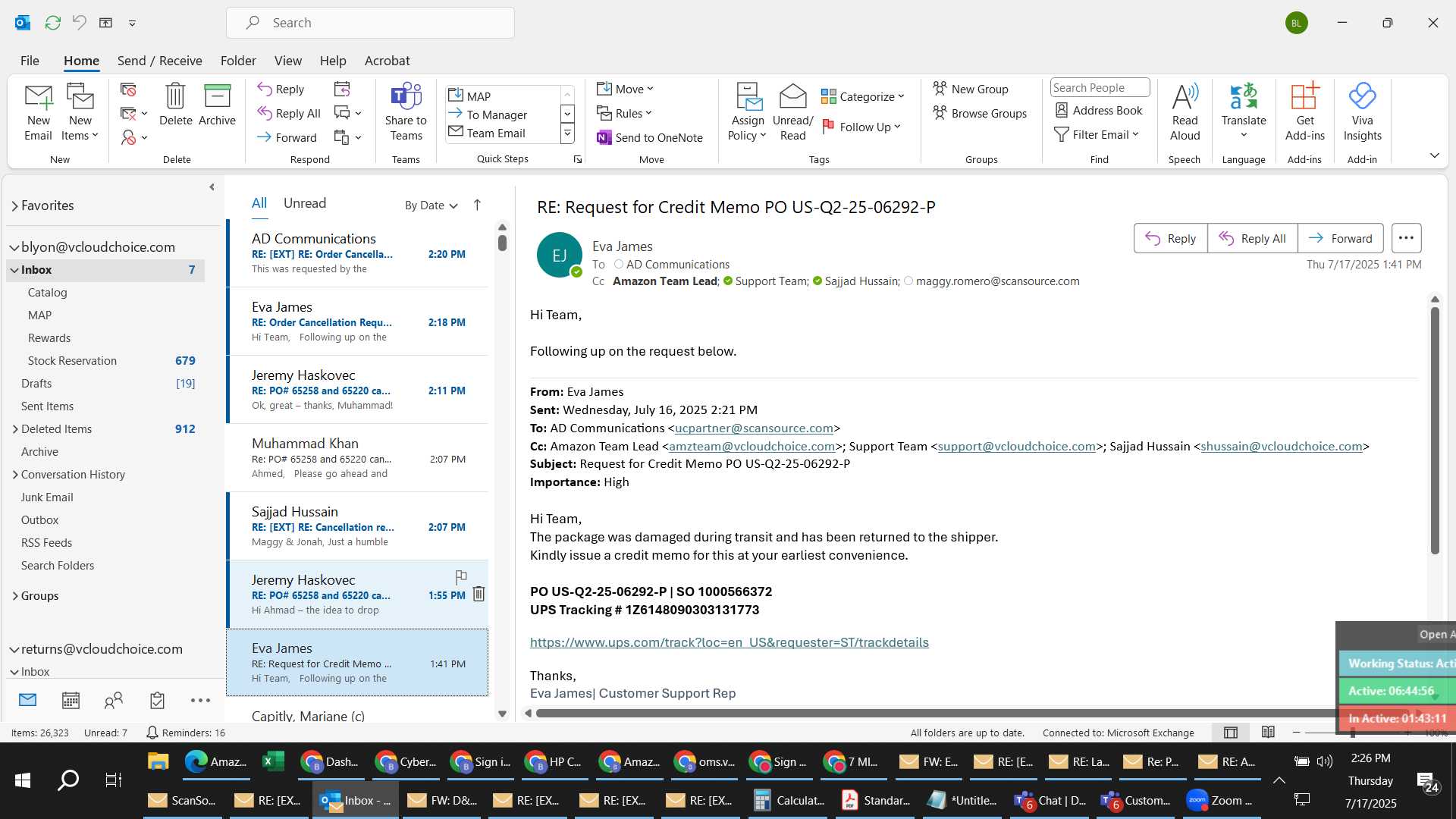Click Reply button in reading pane
This screenshot has height=819, width=1456.
click(x=1170, y=238)
